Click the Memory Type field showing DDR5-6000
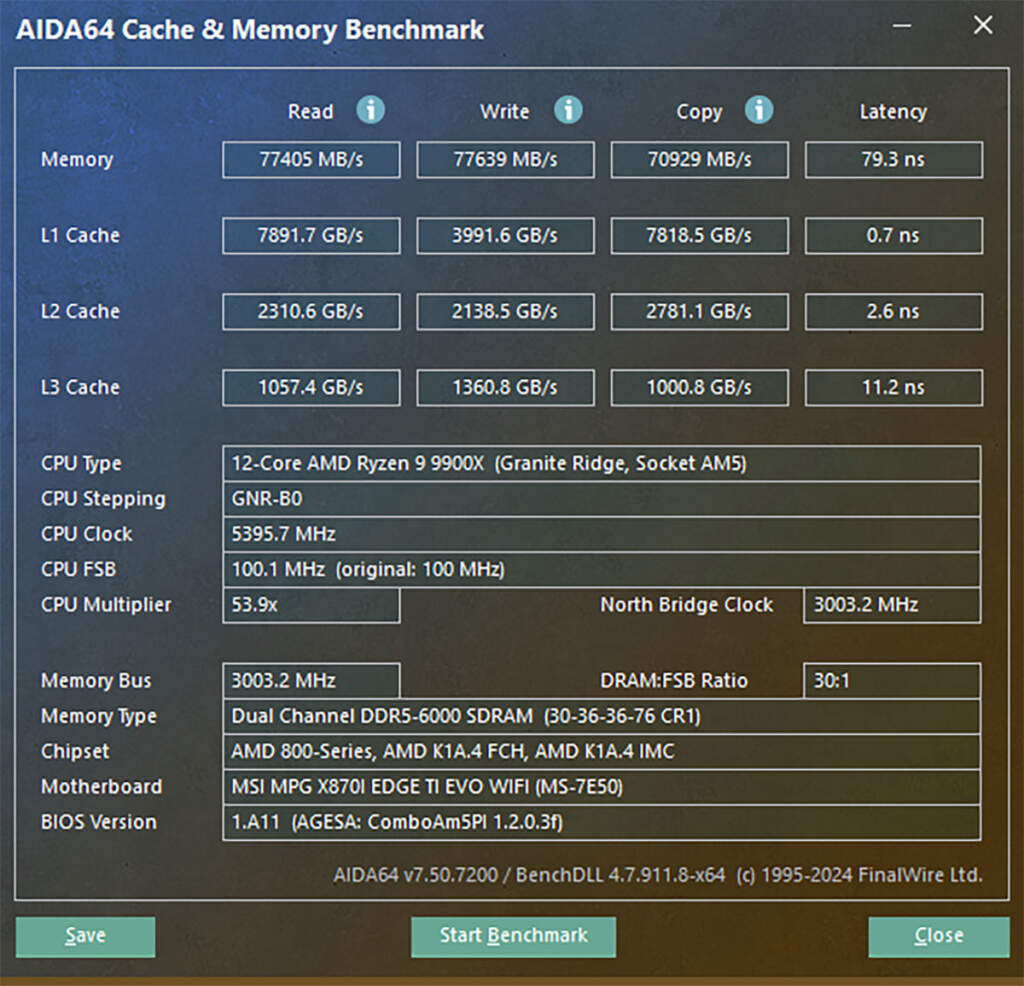 (x=600, y=715)
